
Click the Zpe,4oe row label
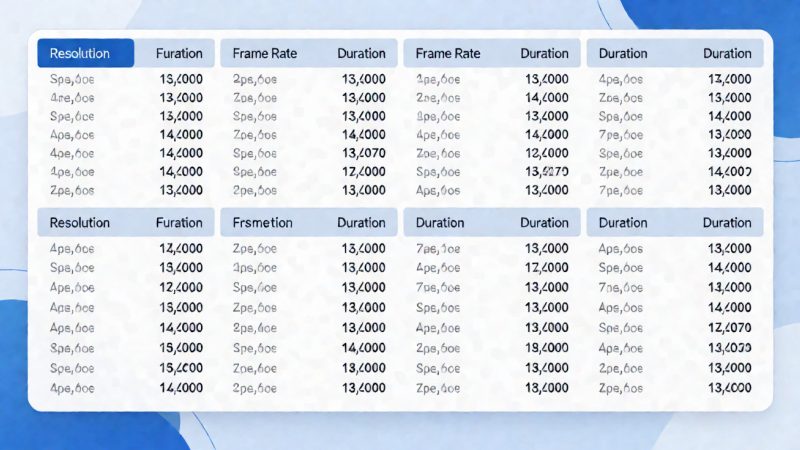tap(438, 388)
